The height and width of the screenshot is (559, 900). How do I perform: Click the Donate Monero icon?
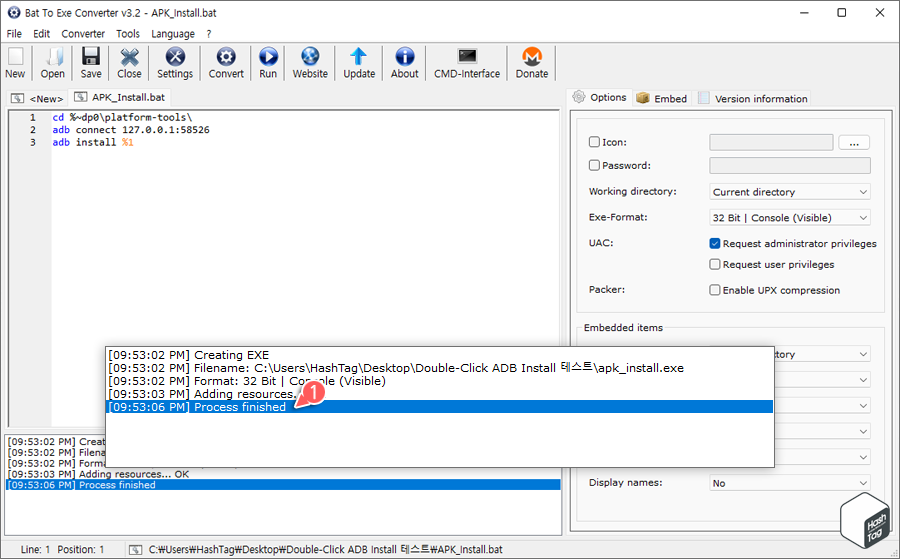tap(532, 56)
